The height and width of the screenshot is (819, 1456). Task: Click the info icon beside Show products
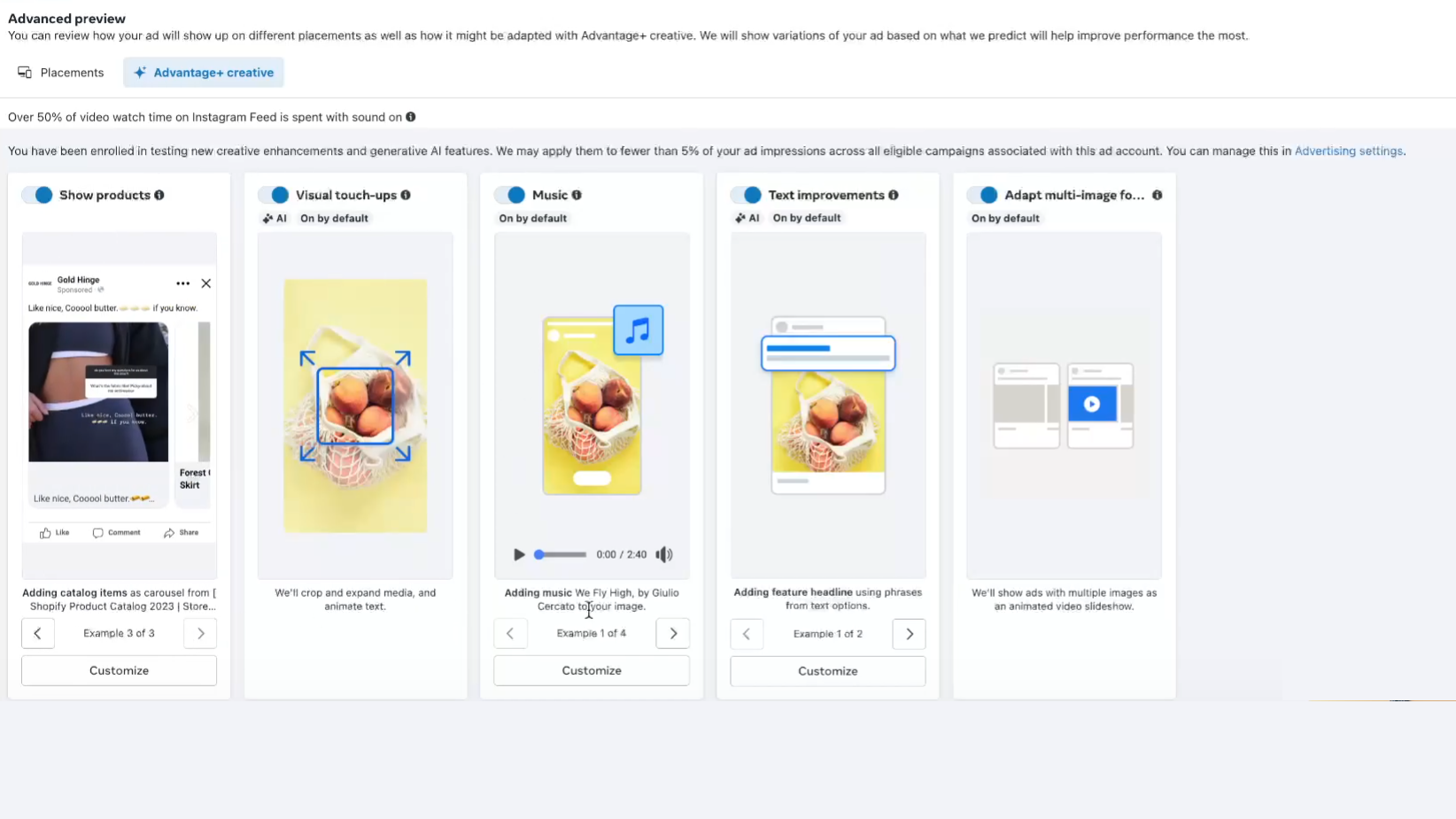coord(159,195)
